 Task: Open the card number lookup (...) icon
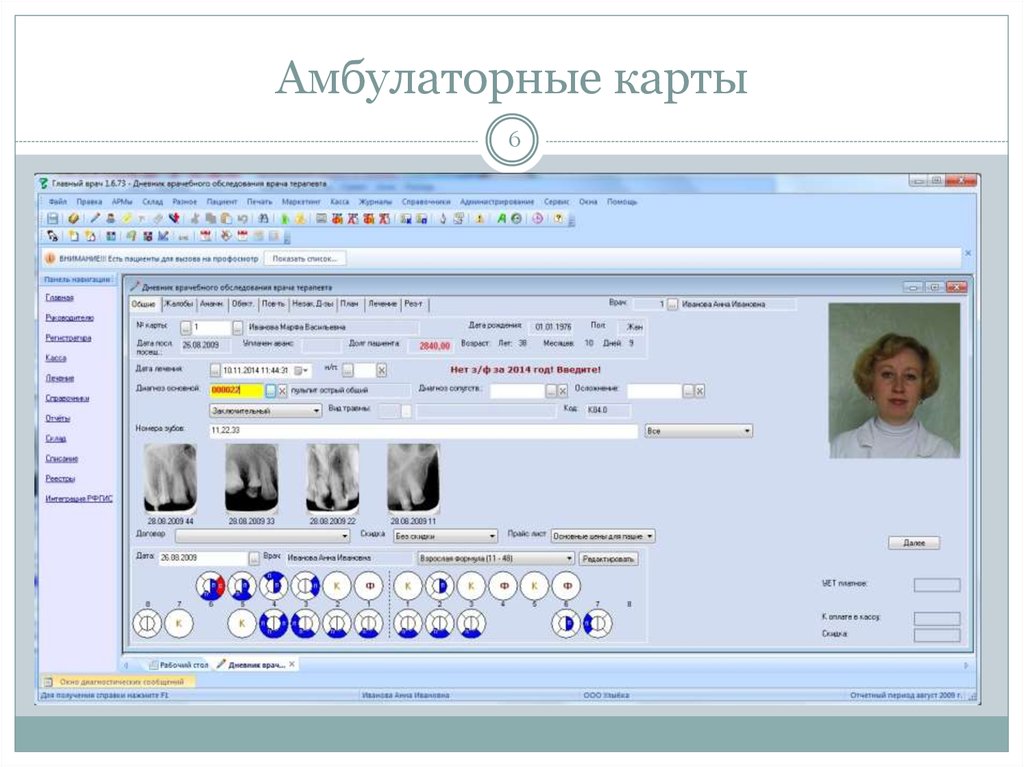(x=236, y=325)
